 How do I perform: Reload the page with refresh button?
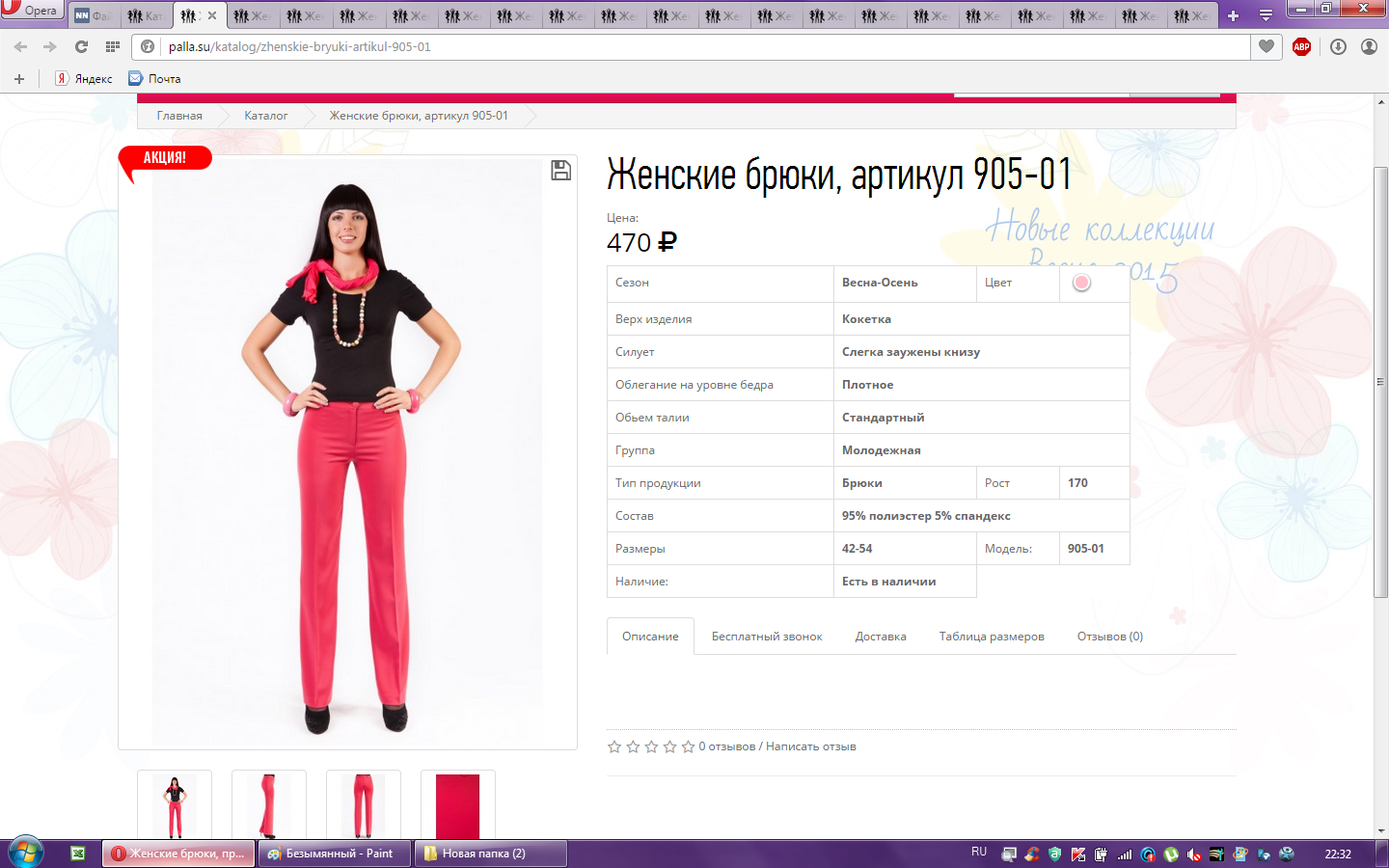pos(81,46)
